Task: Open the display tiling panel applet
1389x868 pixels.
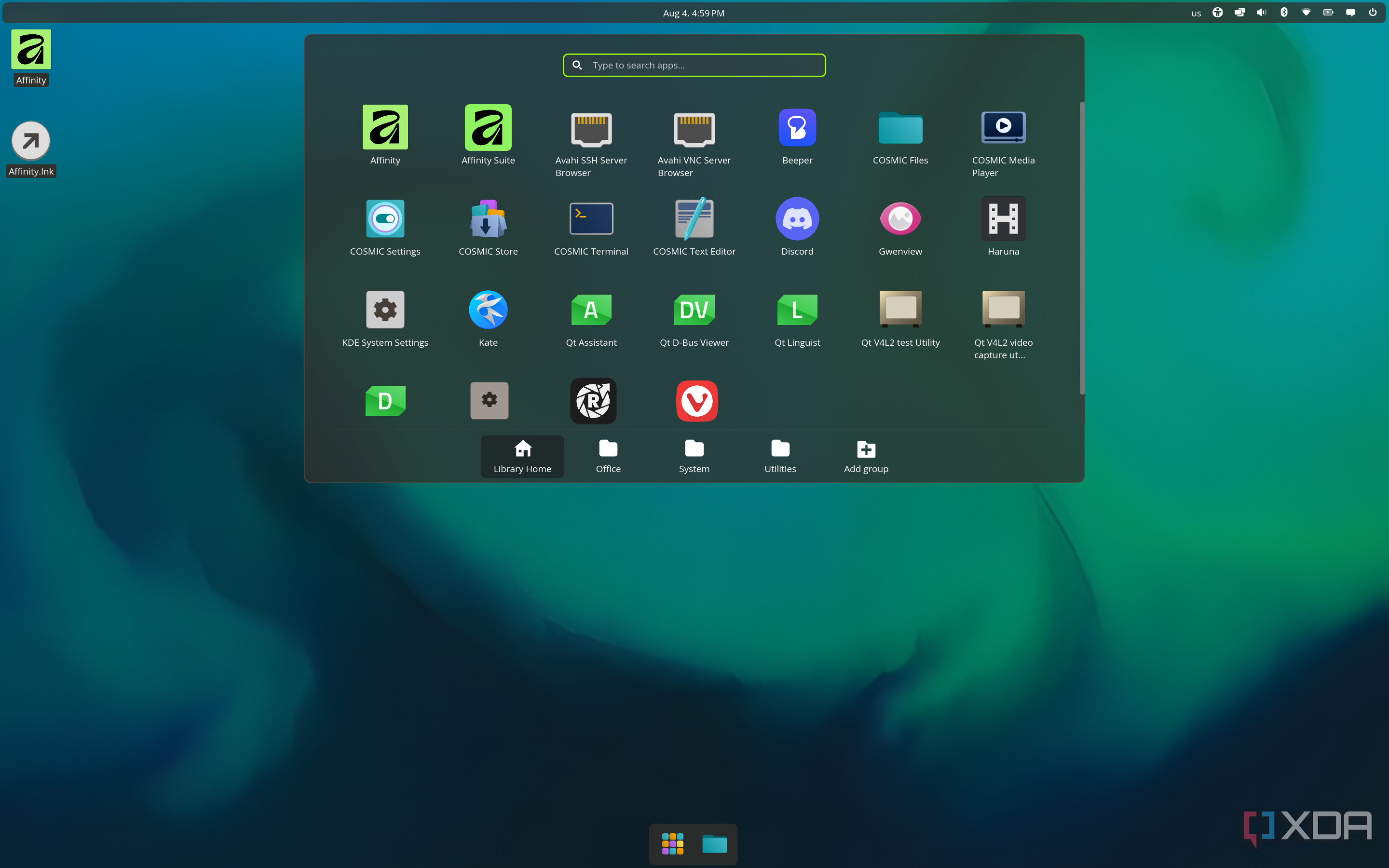Action: coord(1240,13)
